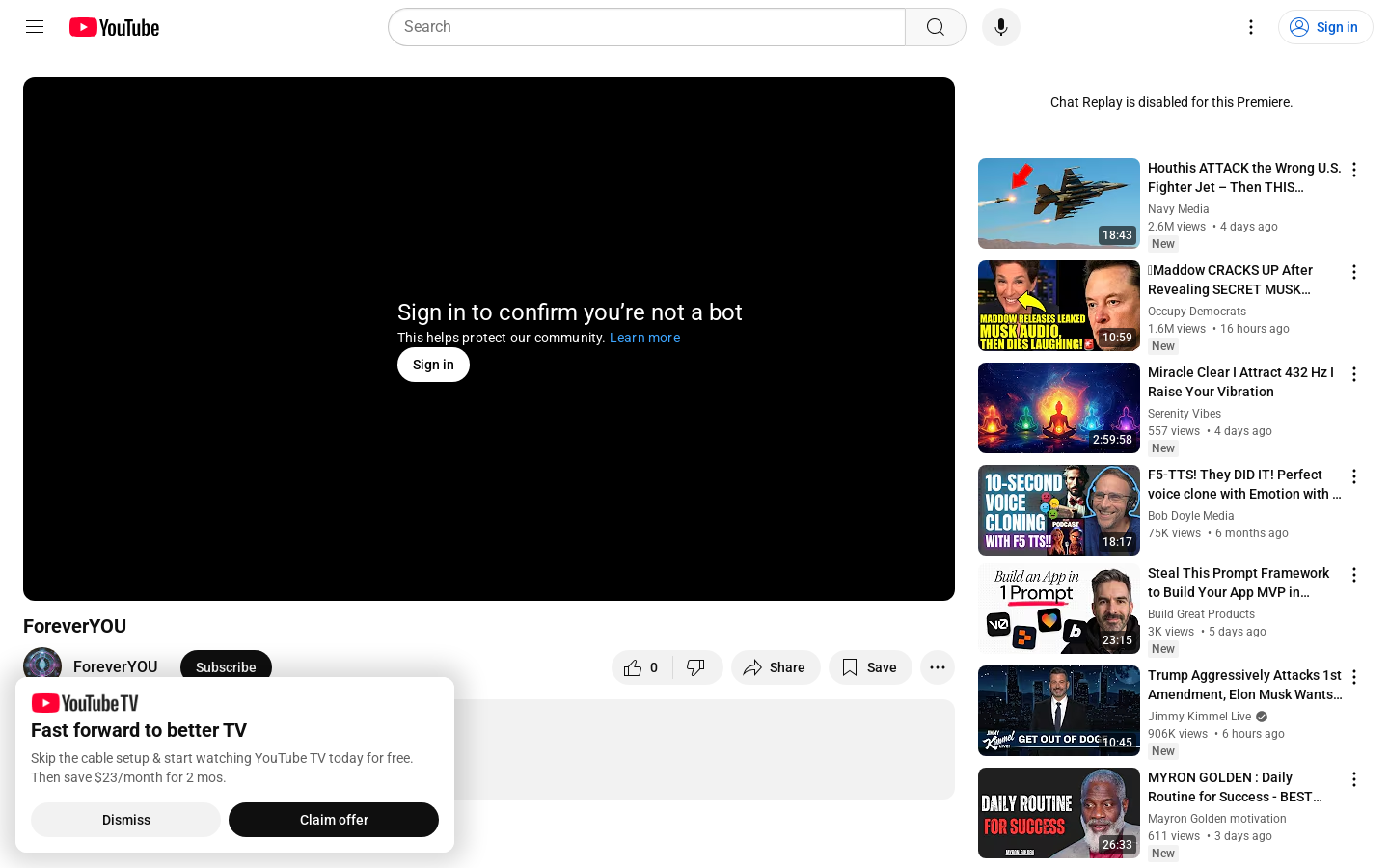Click Occupy Democrats channel name
The width and height of the screenshot is (1389, 868).
[1197, 312]
